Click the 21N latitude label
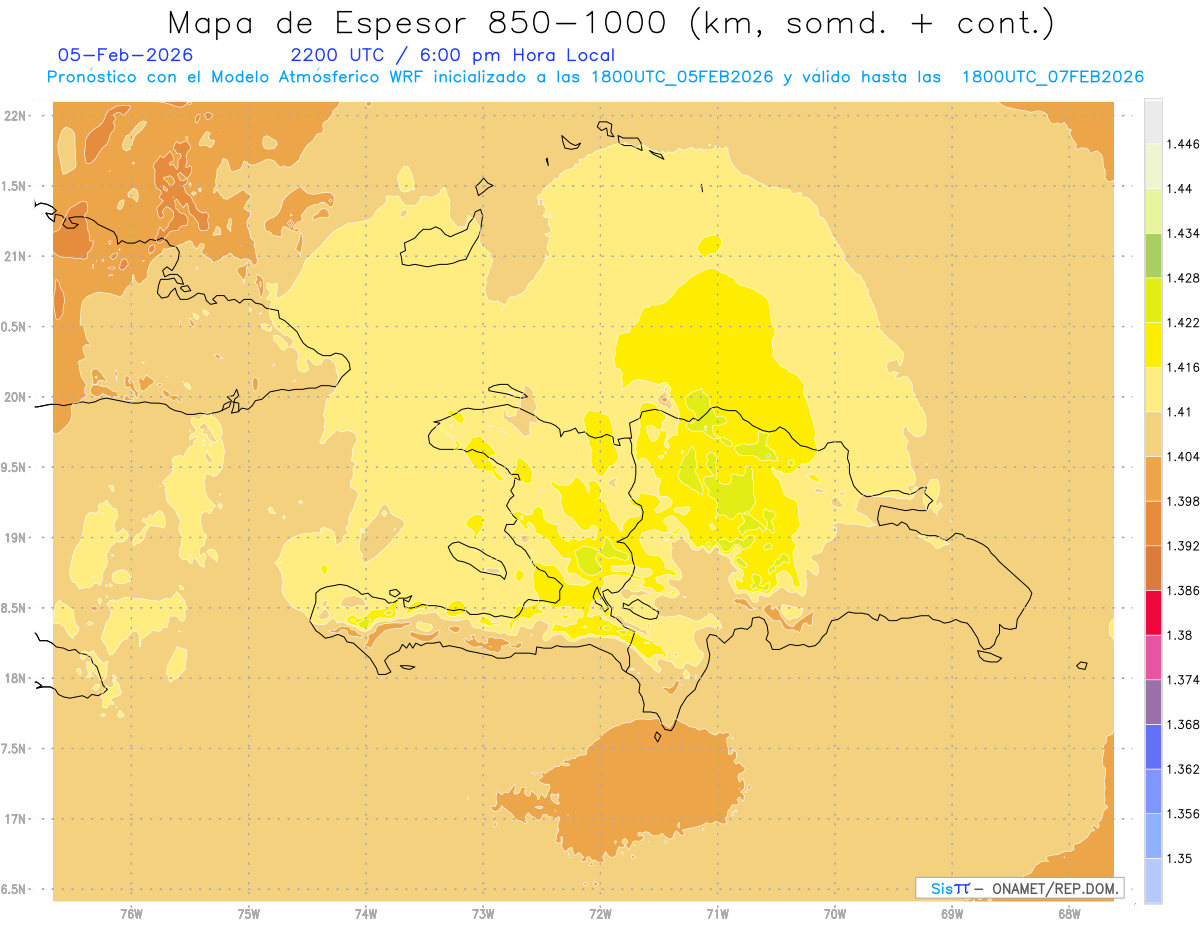The height and width of the screenshot is (927, 1200). (x=16, y=256)
